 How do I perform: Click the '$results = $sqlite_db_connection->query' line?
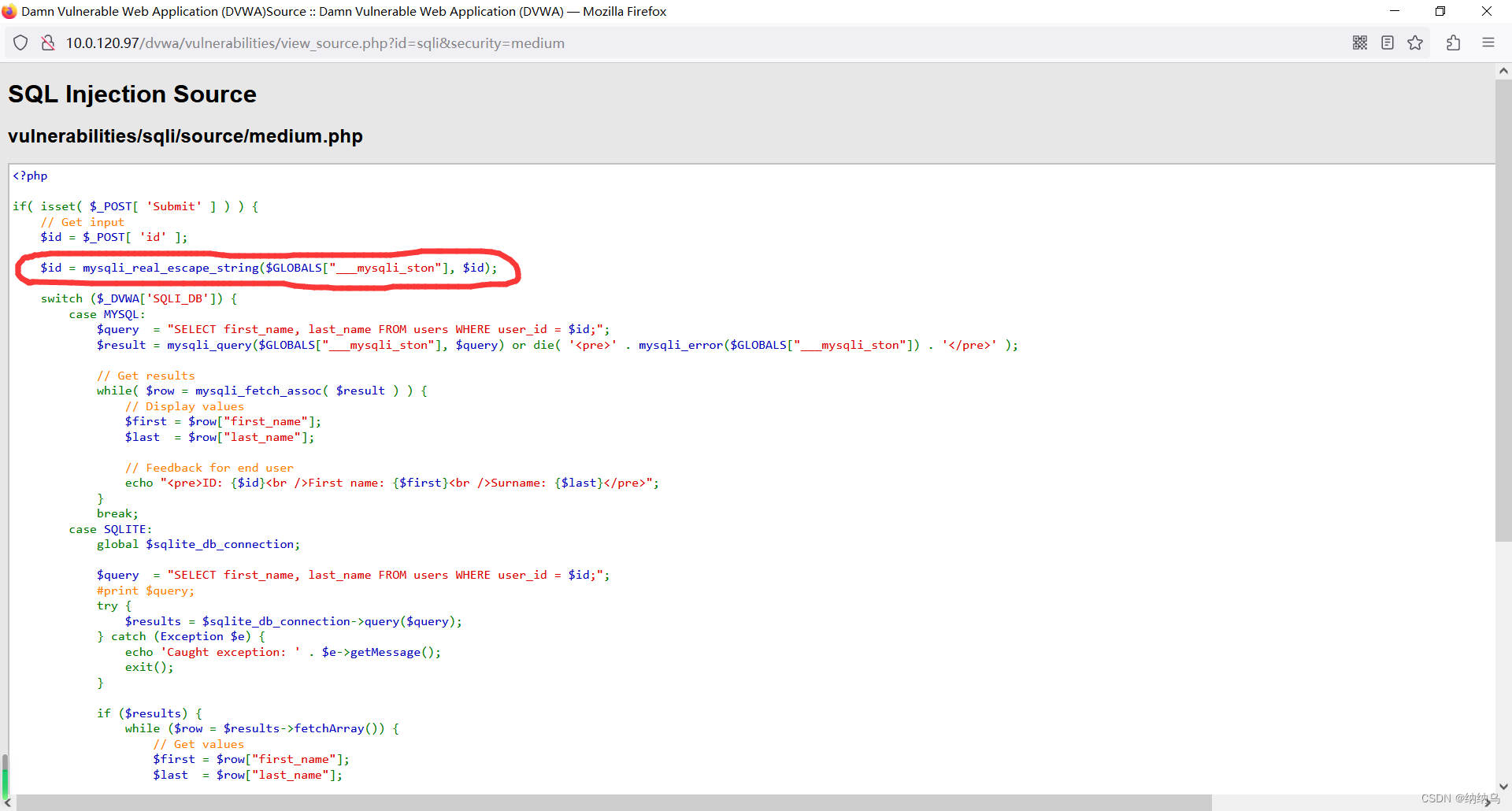click(294, 621)
